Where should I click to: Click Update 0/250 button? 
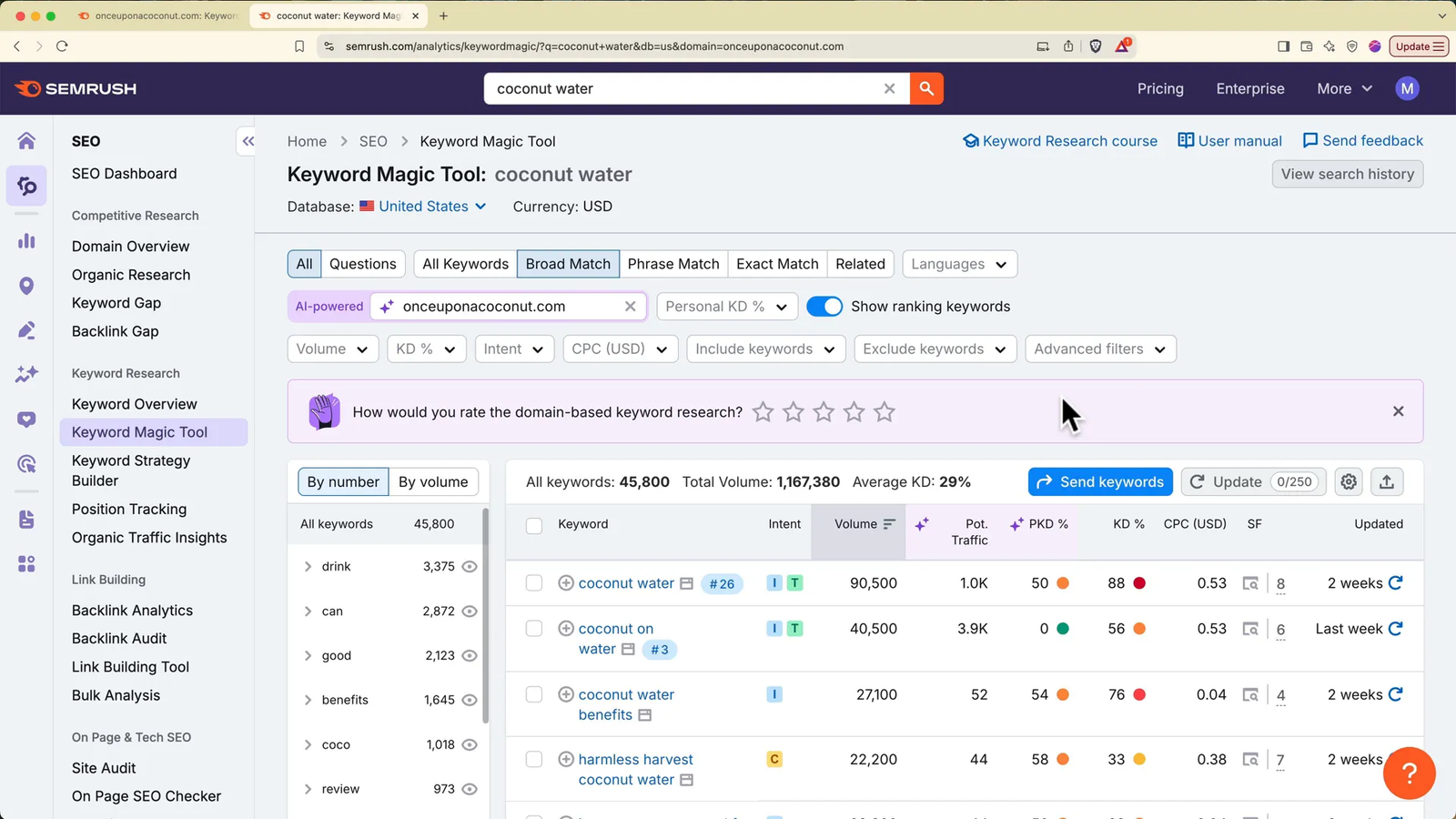point(1253,481)
